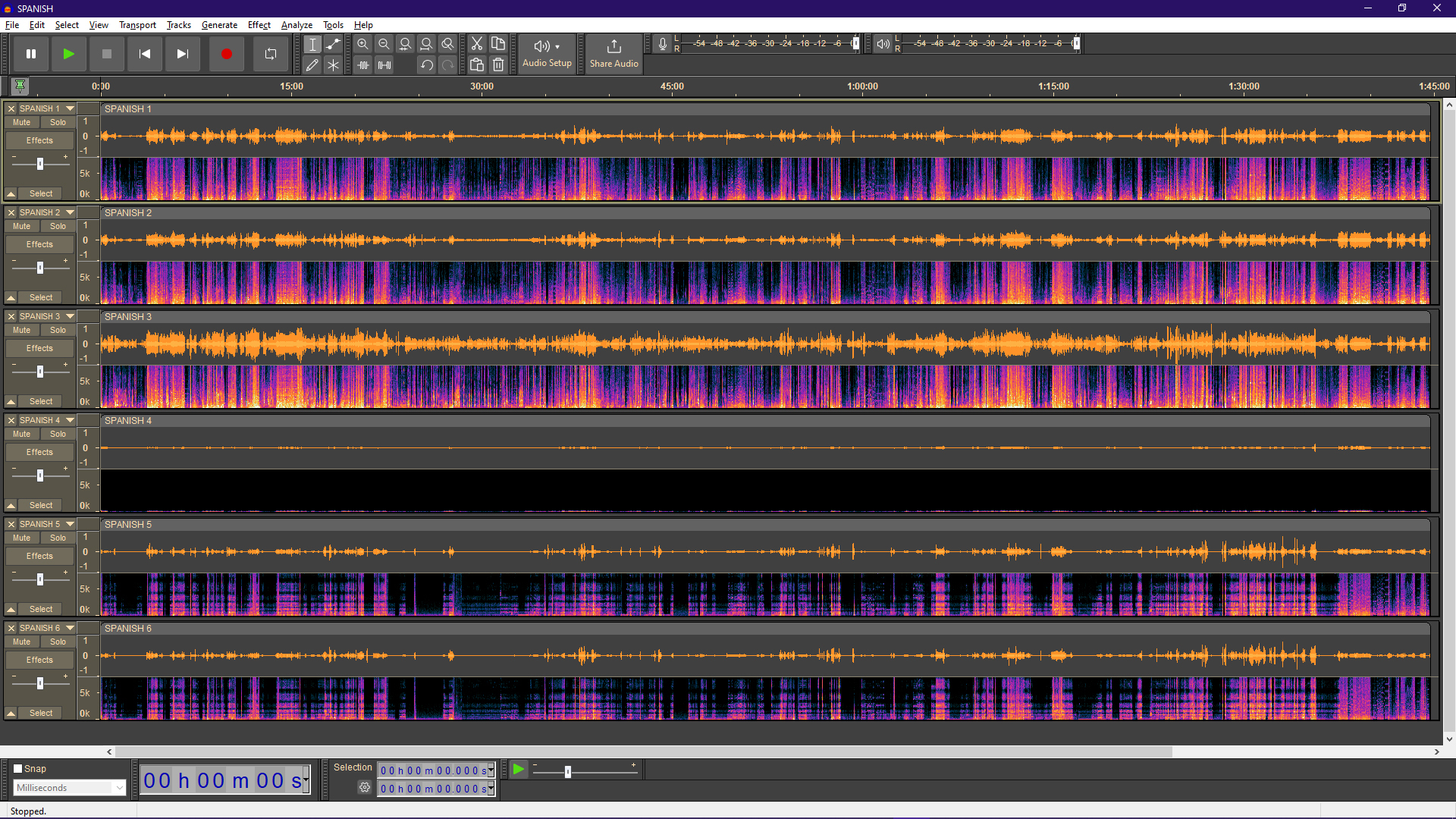Choose the Draw pencil tool
Viewport: 1456px width, 819px height.
tap(312, 65)
